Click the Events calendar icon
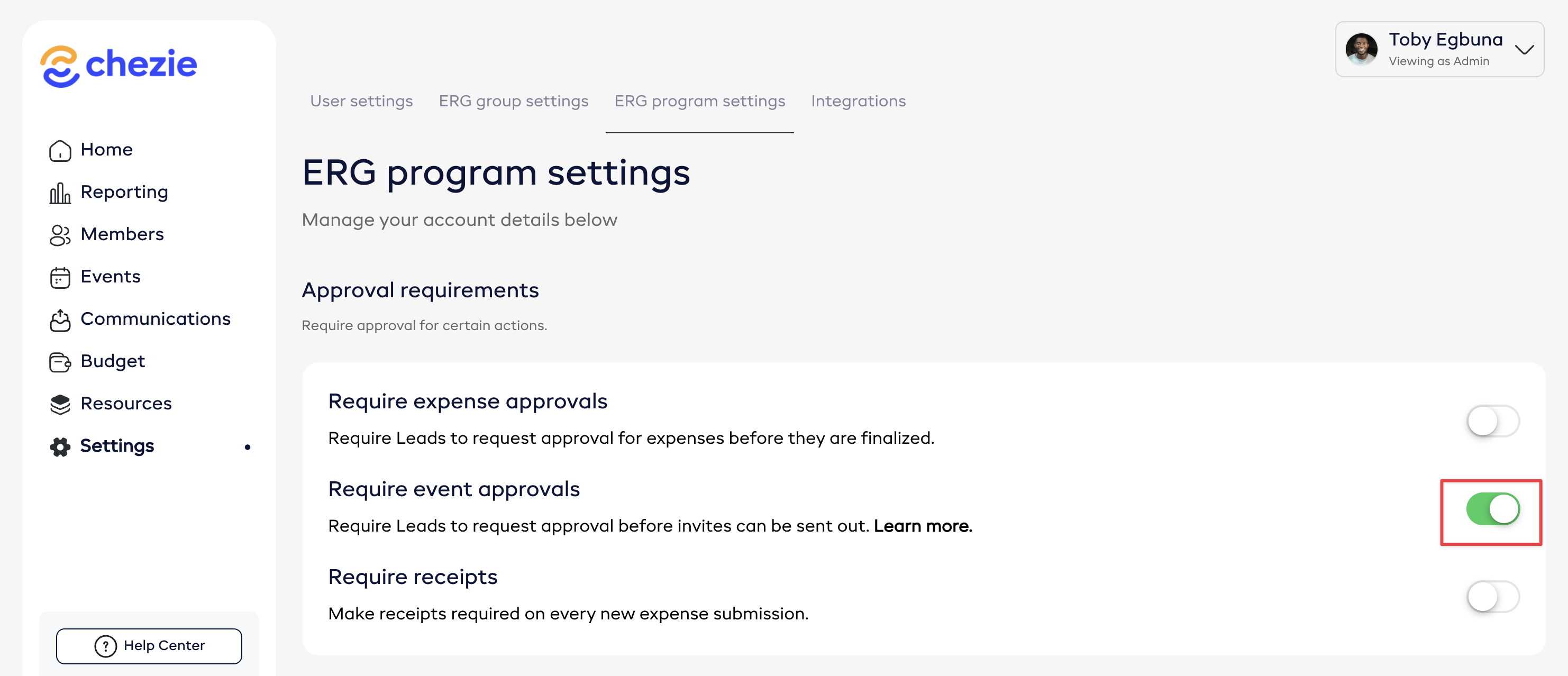1568x676 pixels. (x=60, y=278)
